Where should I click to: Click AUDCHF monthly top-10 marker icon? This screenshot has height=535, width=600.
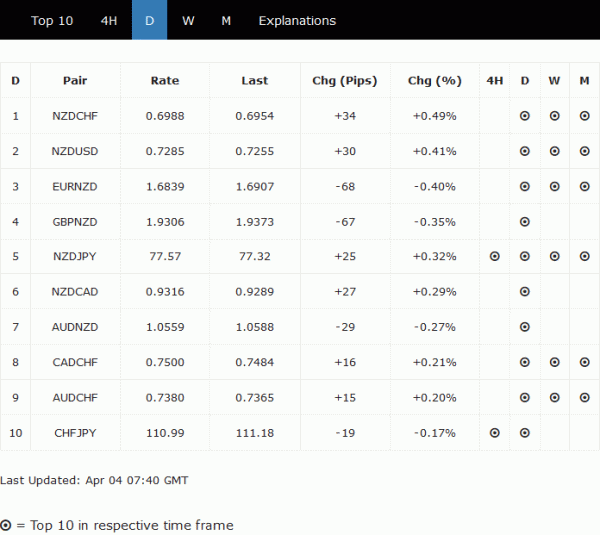pyautogui.click(x=584, y=398)
